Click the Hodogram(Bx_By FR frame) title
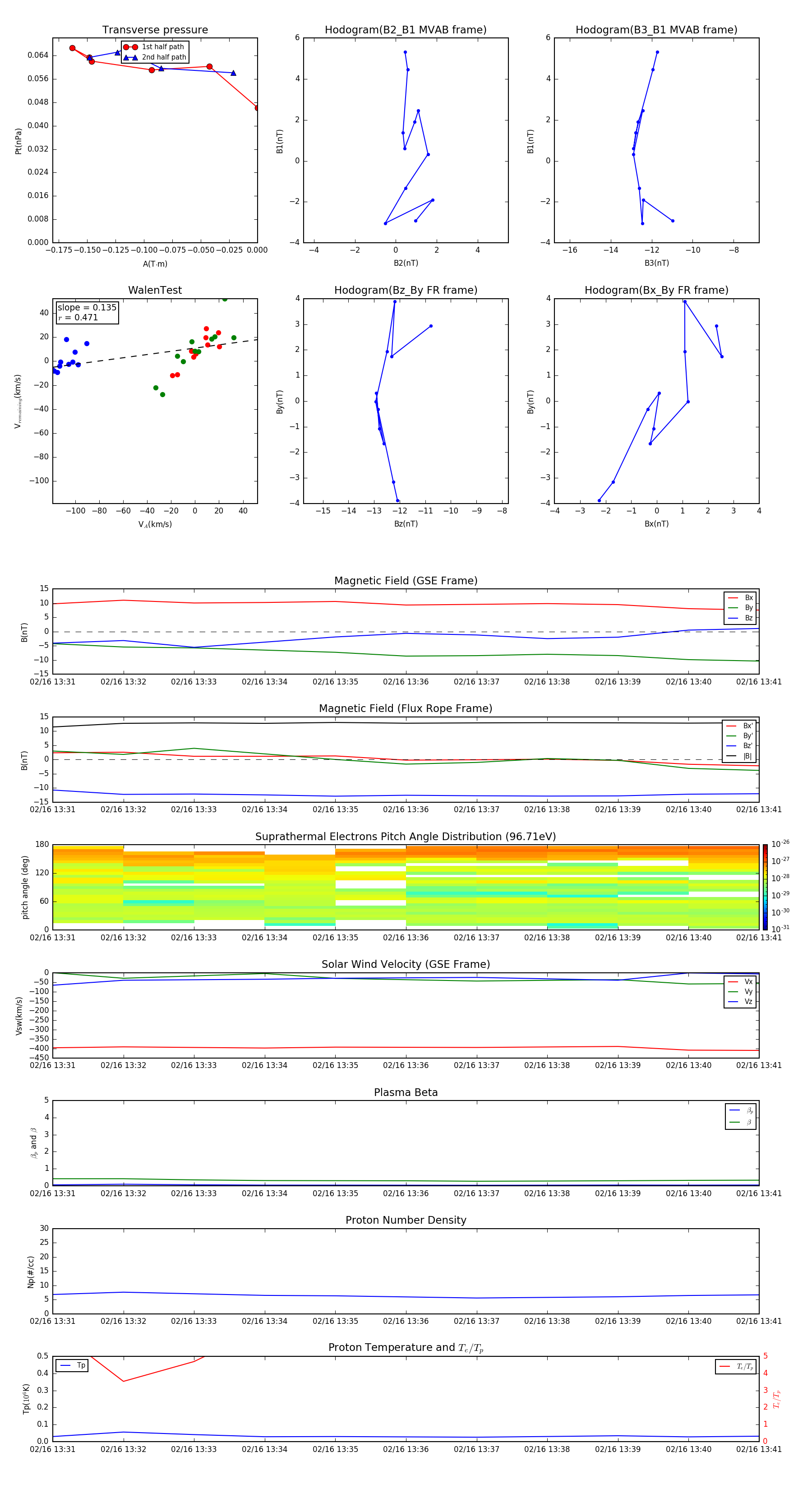The height and width of the screenshot is (1489, 812). point(656,290)
